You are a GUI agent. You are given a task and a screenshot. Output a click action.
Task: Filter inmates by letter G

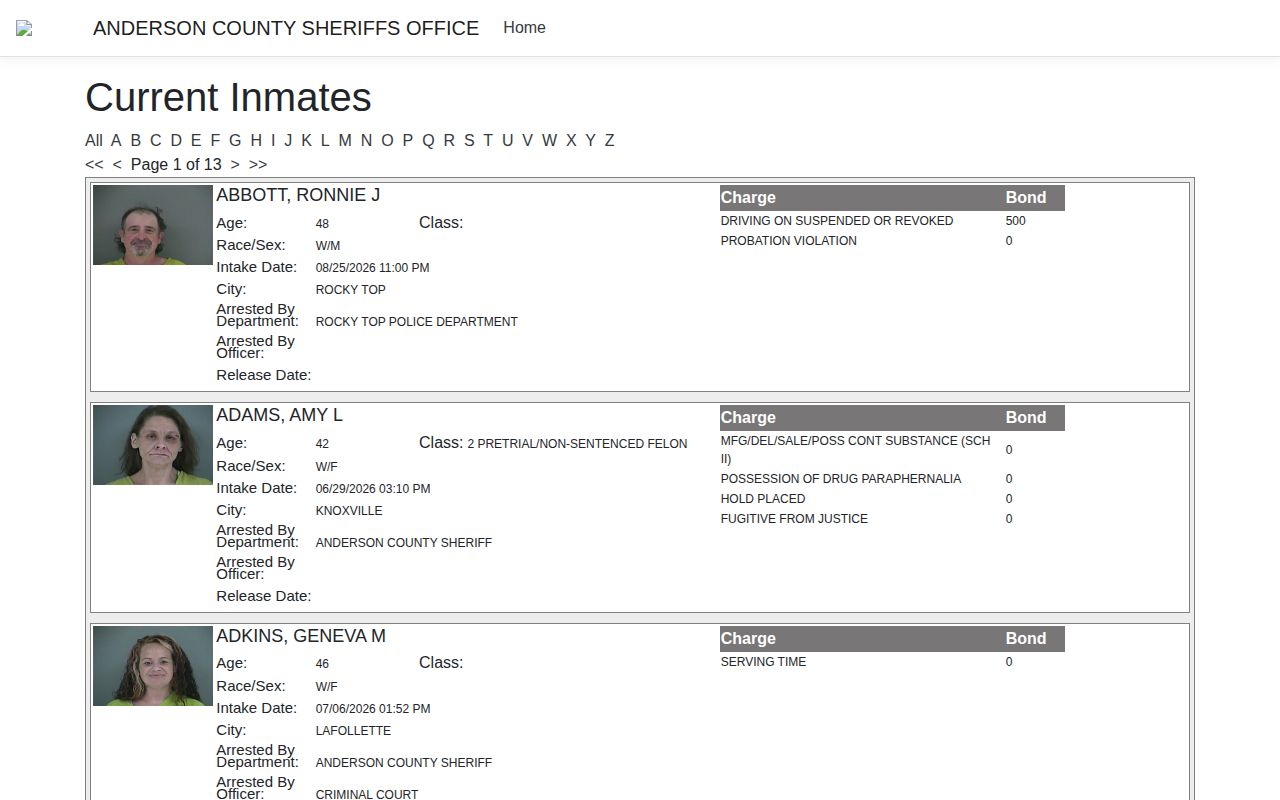tap(235, 140)
